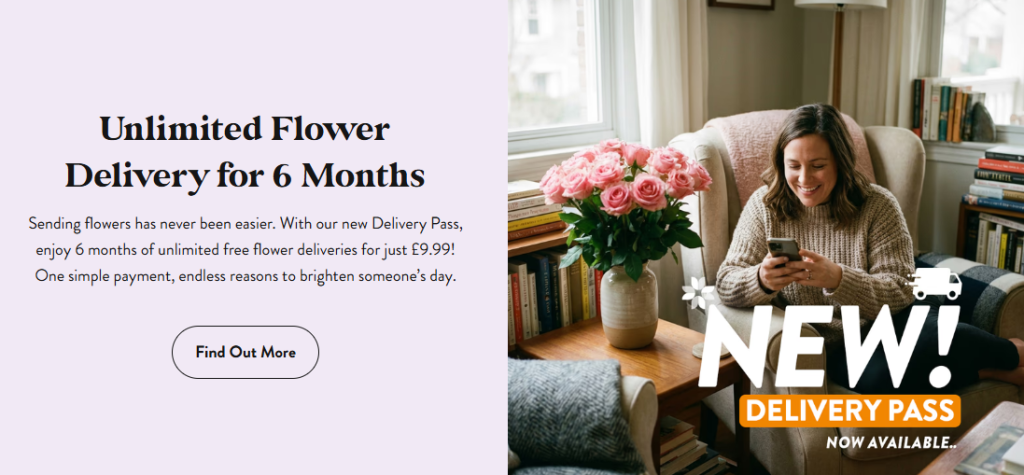The width and height of the screenshot is (1024, 475).
Task: Open the Unlimited Flower Delivery heading
Action: coord(245,152)
